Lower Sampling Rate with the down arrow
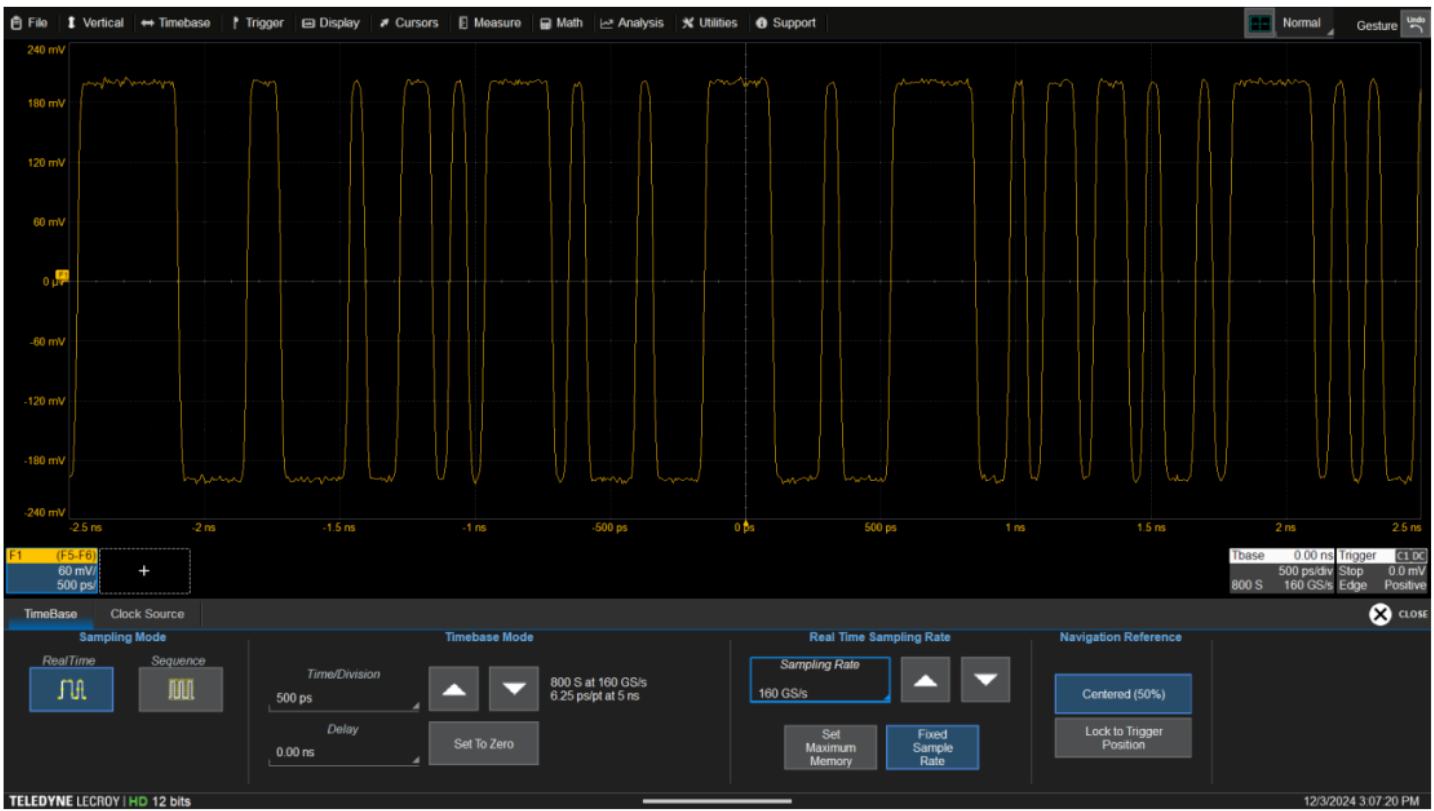This screenshot has width=1434, height=811. [x=985, y=680]
